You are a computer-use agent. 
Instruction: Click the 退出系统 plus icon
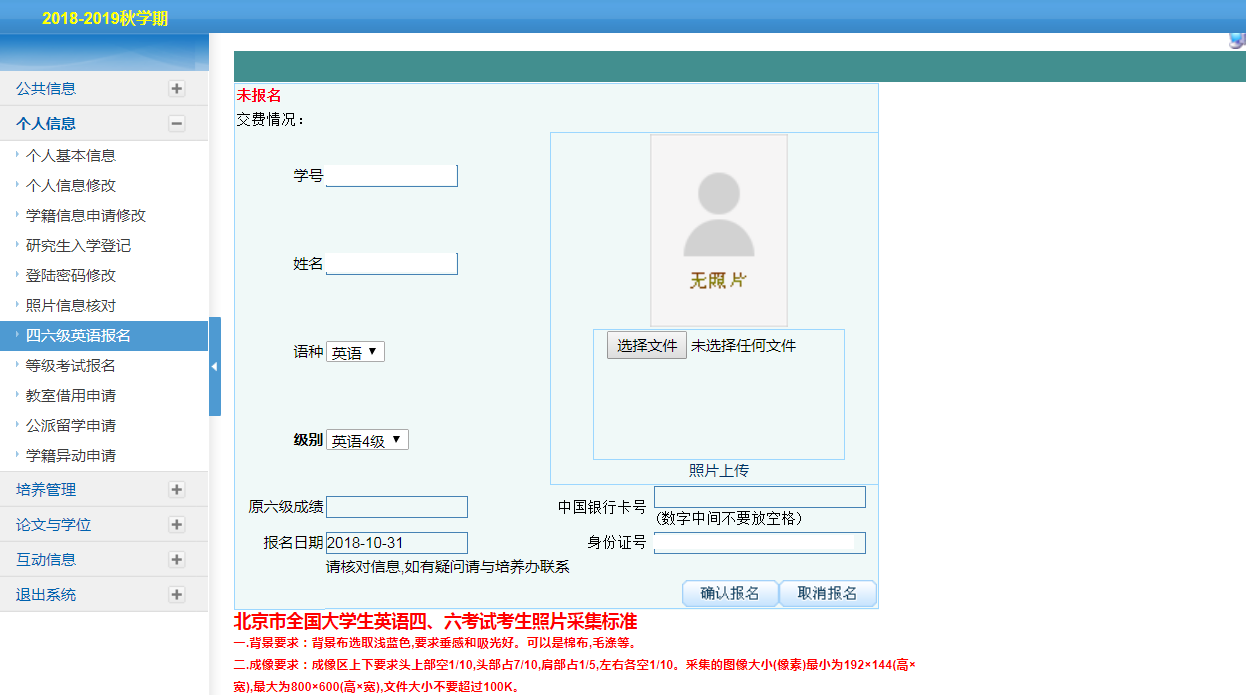point(177,594)
